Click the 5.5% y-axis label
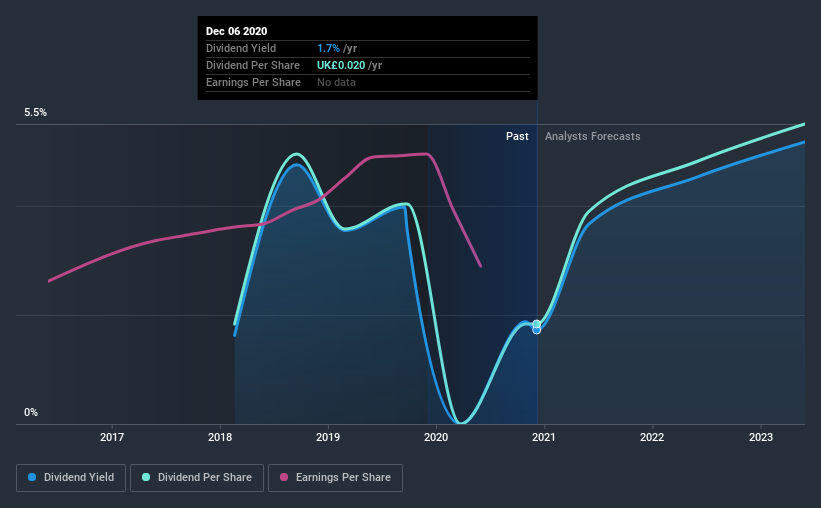 36,113
